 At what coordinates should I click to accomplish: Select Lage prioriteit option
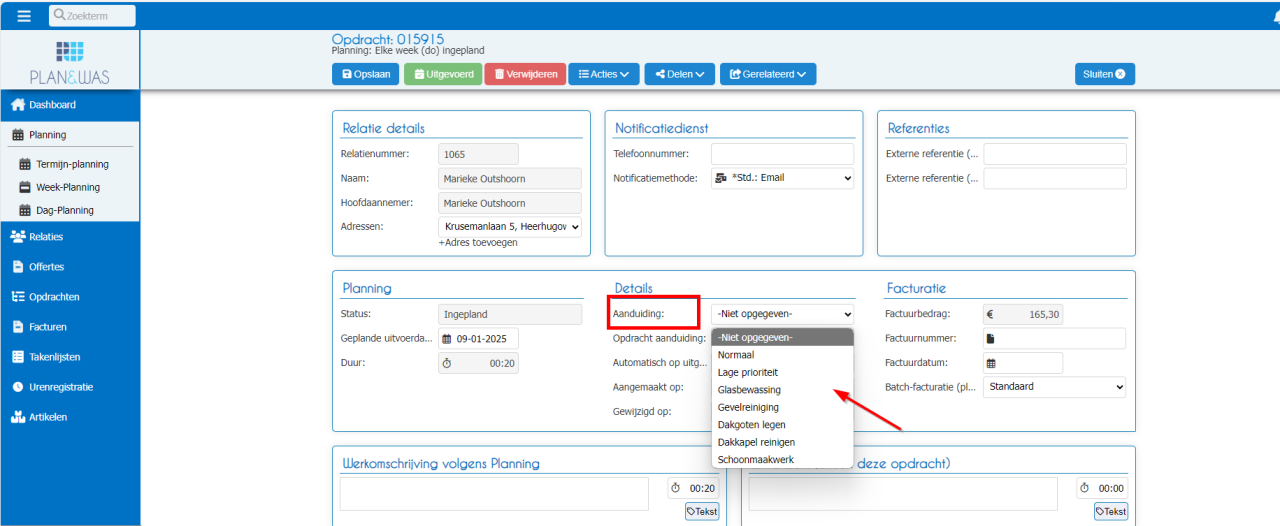(x=782, y=372)
